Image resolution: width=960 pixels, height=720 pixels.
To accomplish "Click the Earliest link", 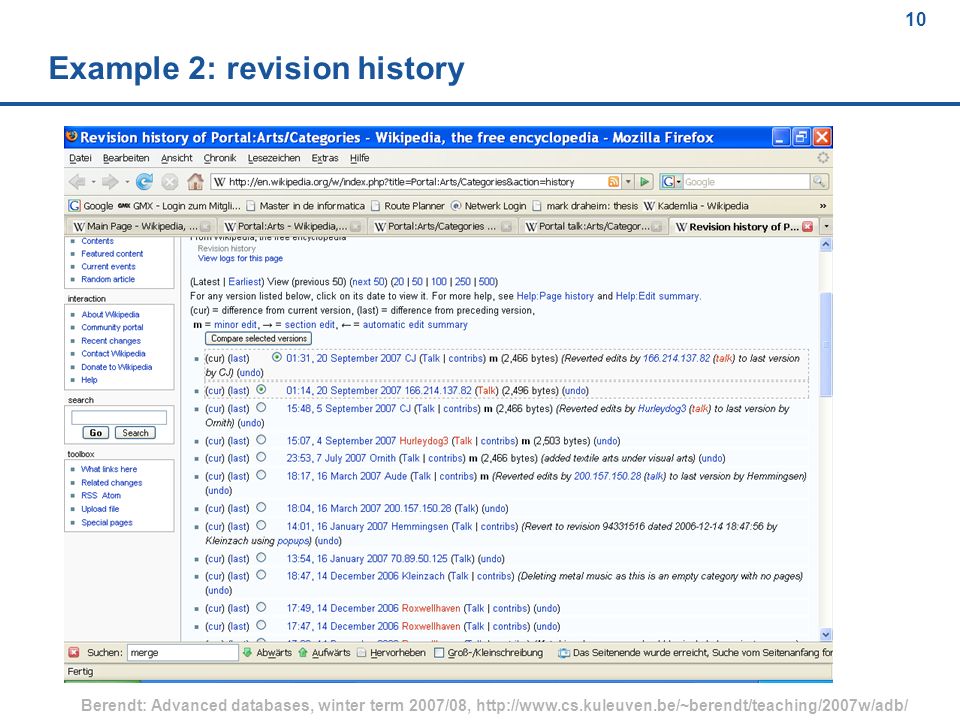I will (x=245, y=282).
